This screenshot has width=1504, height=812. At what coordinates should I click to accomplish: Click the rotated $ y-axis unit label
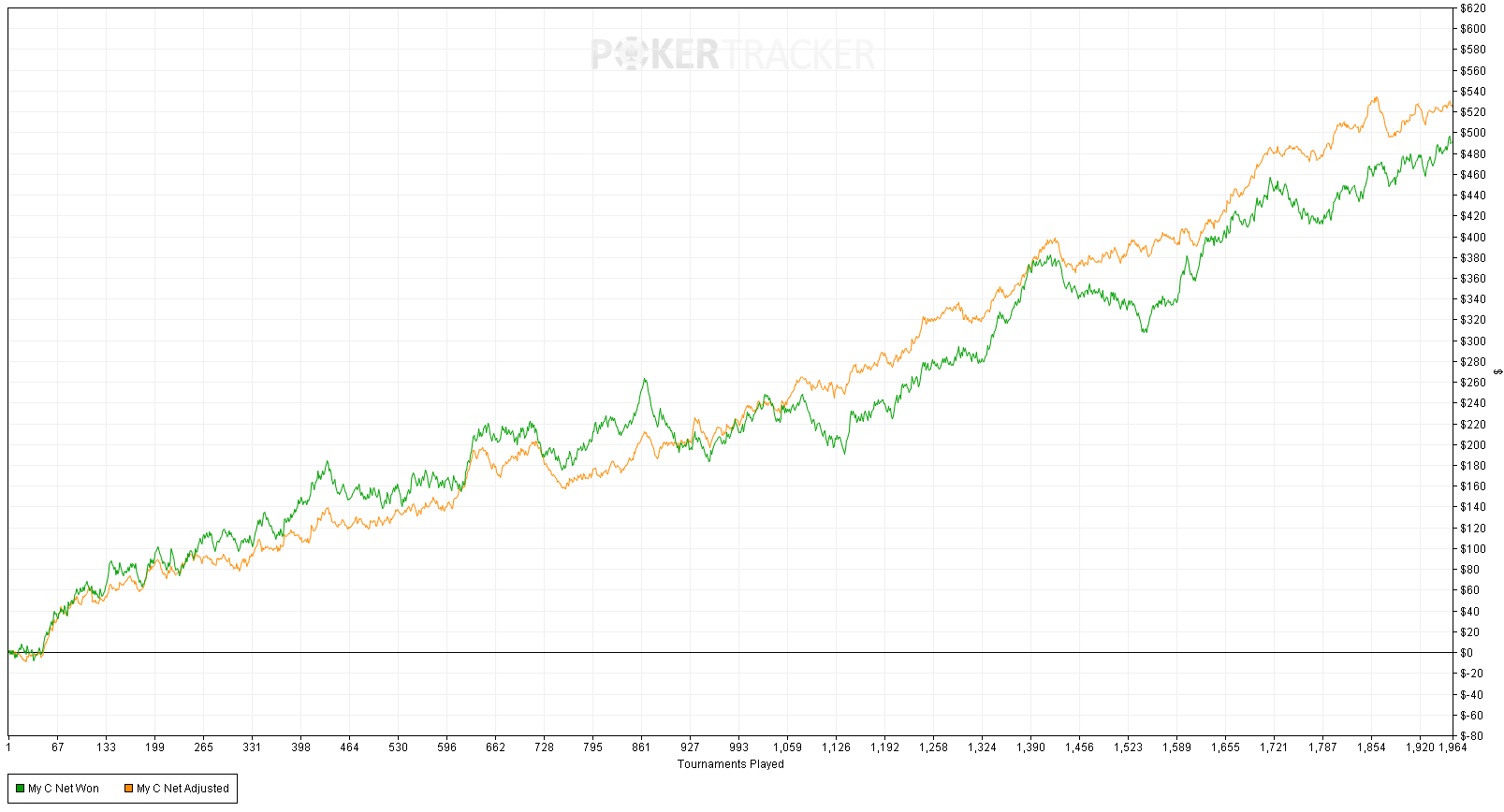pos(1497,371)
